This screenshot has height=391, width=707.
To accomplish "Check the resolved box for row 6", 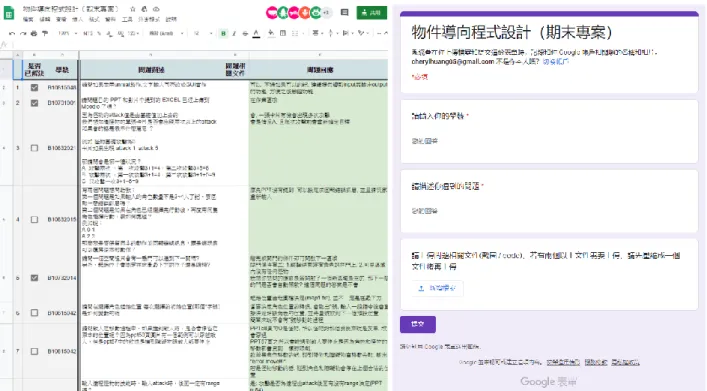I will [34, 313].
